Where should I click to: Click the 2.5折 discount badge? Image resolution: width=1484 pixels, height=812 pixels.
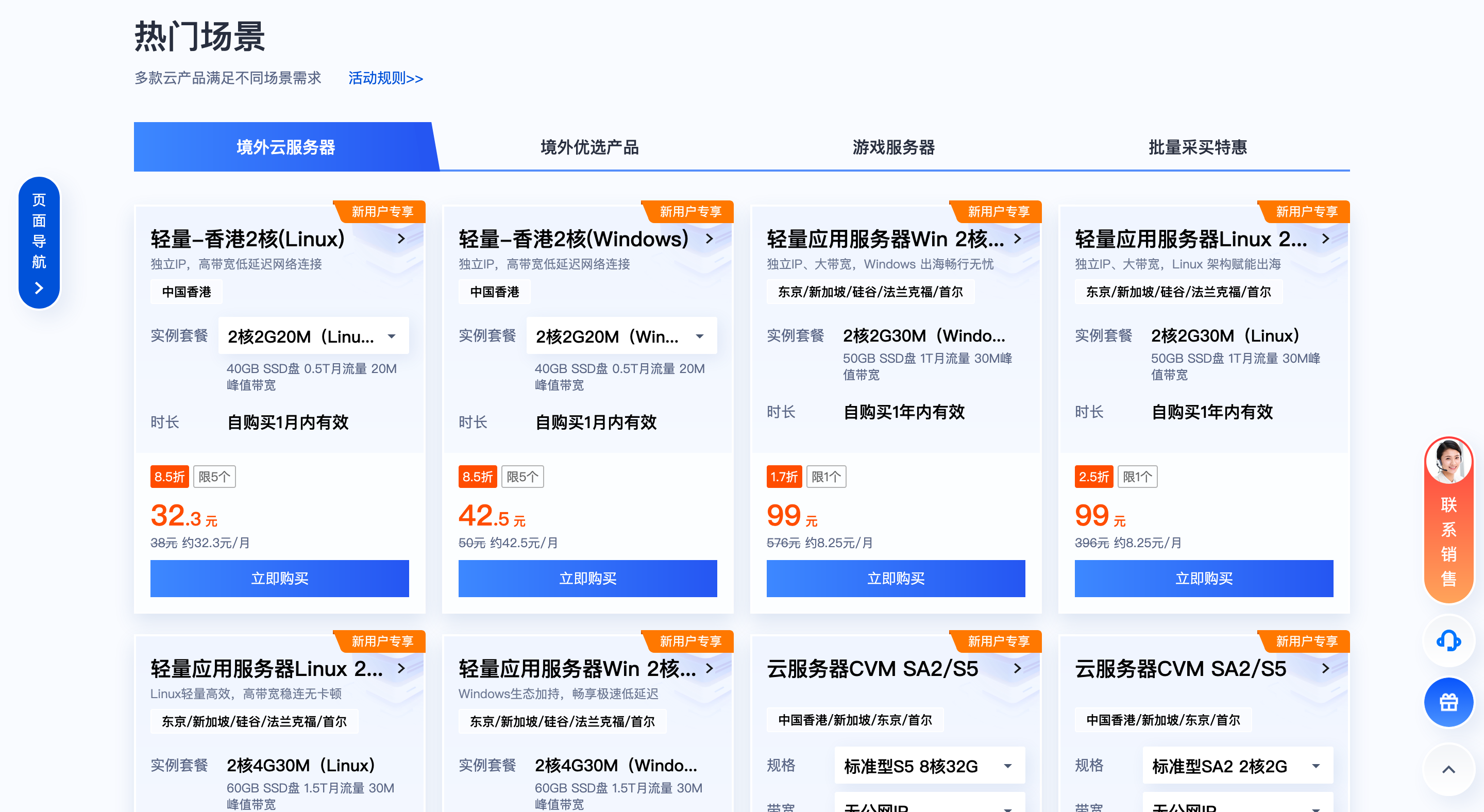[1094, 477]
